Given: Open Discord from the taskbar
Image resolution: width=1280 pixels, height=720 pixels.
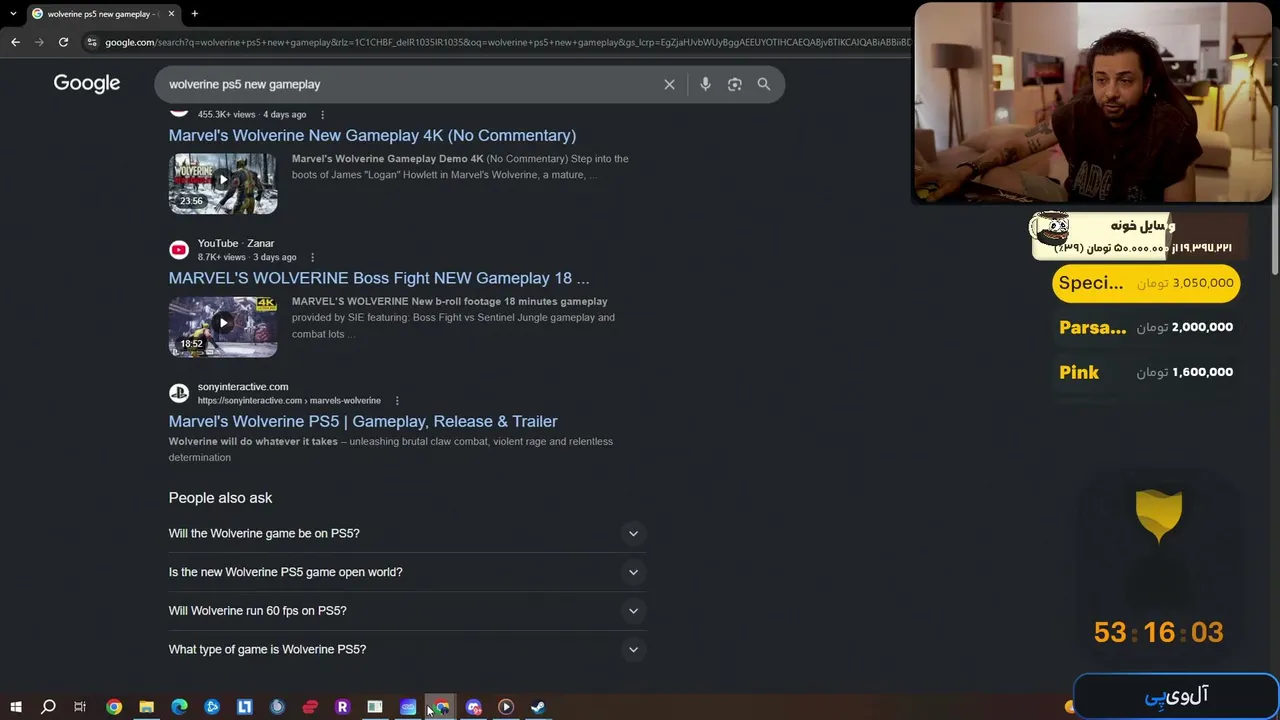Looking at the screenshot, I should pyautogui.click(x=473, y=707).
